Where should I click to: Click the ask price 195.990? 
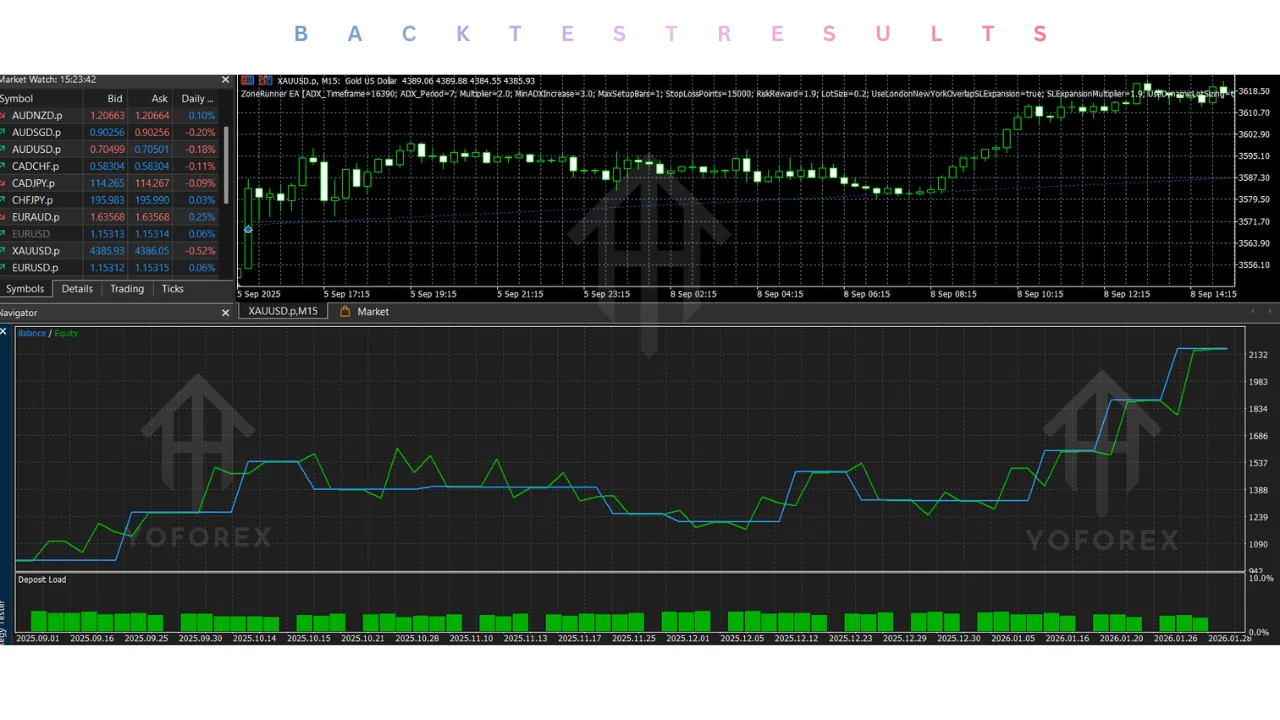pyautogui.click(x=152, y=200)
